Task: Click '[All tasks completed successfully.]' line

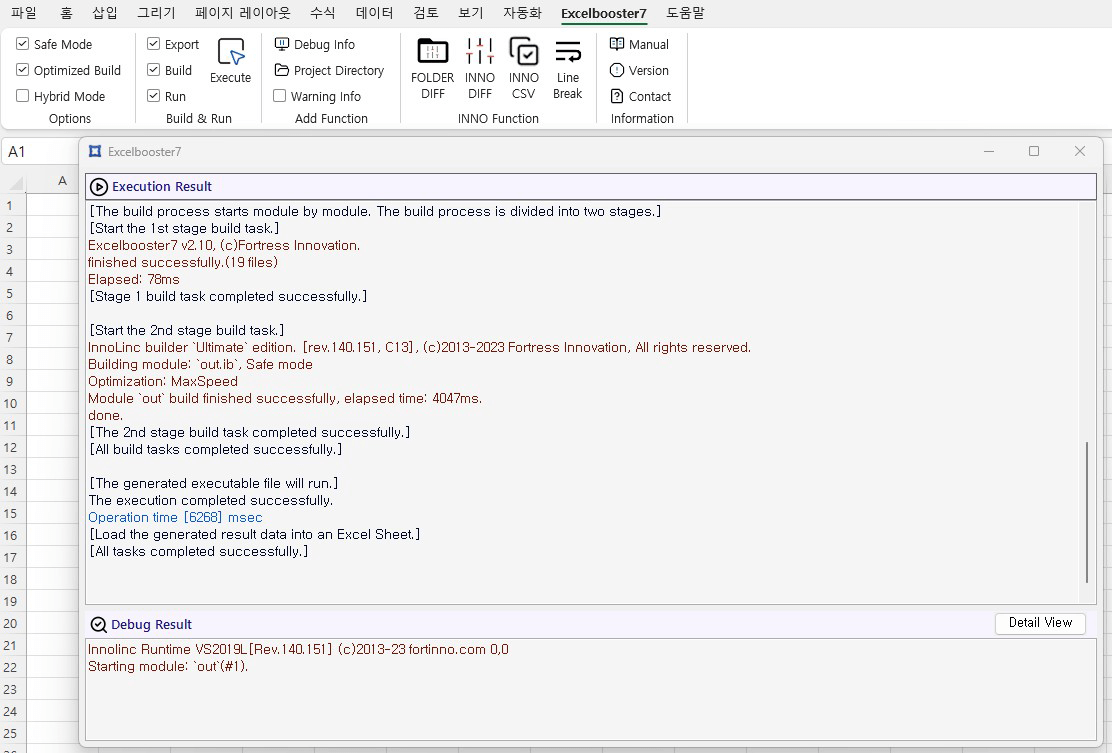Action: pyautogui.click(x=199, y=552)
